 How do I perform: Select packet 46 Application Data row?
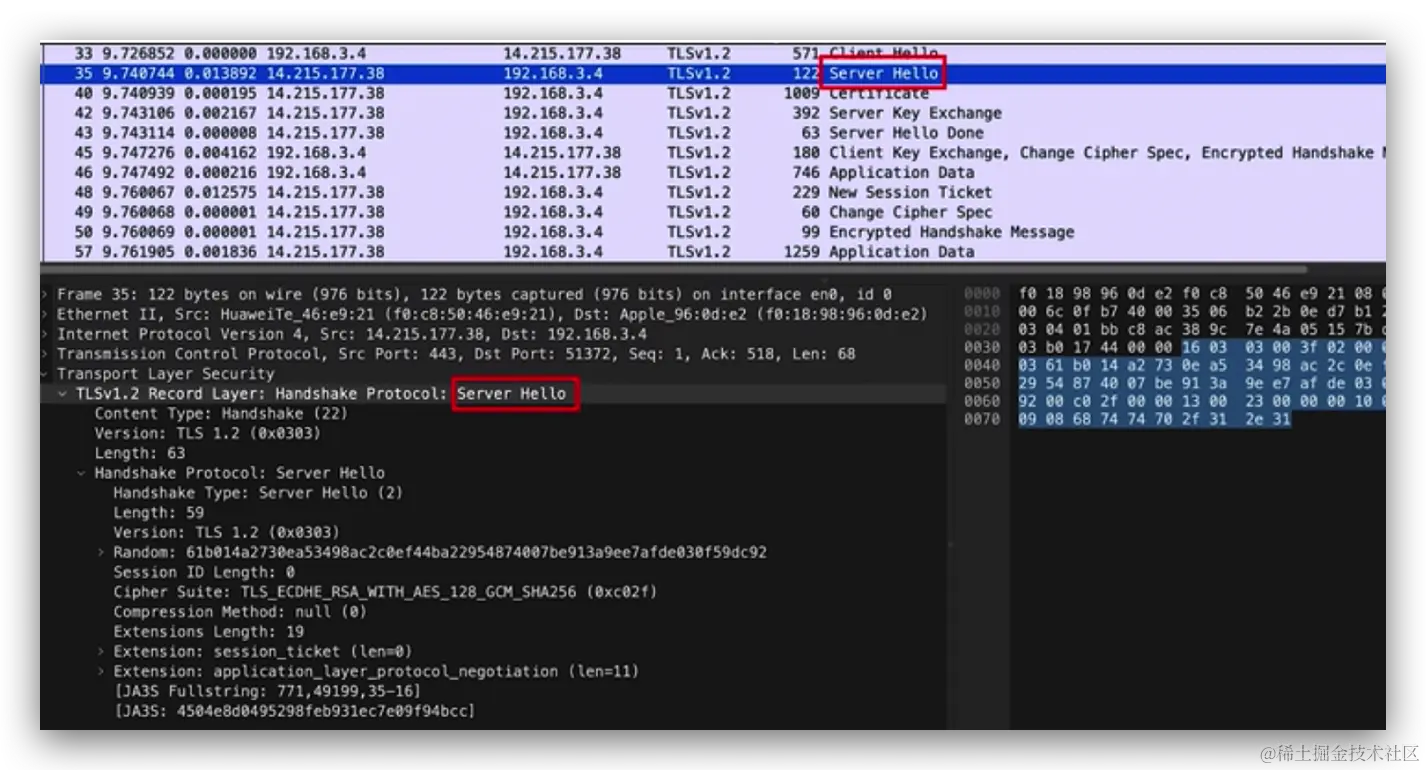pyautogui.click(x=713, y=172)
